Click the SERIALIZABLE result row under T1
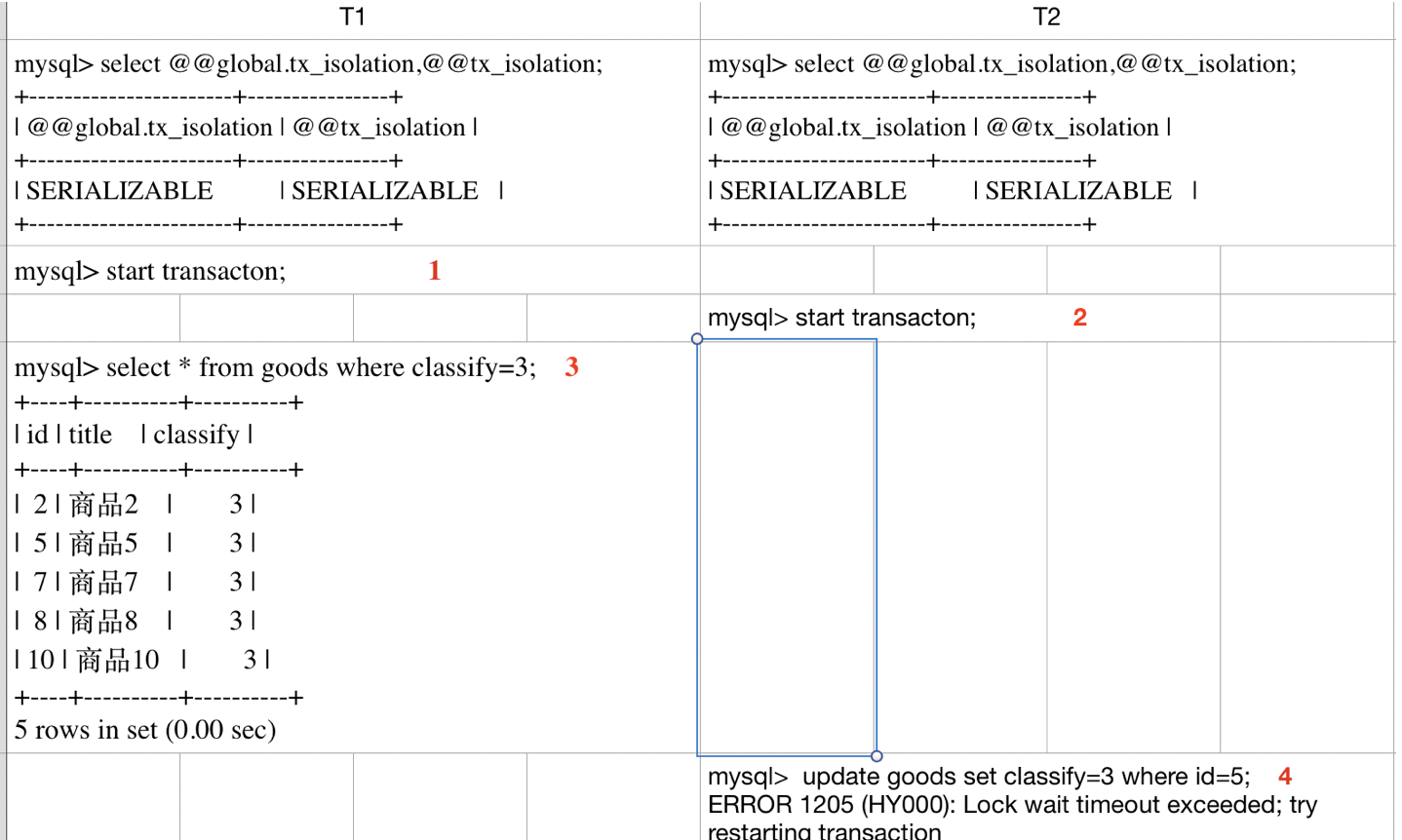Image resolution: width=1402 pixels, height=840 pixels. point(259,191)
